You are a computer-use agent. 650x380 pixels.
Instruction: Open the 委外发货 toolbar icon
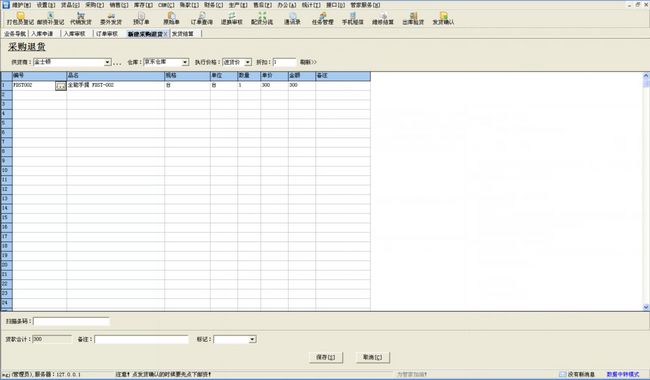click(x=111, y=18)
